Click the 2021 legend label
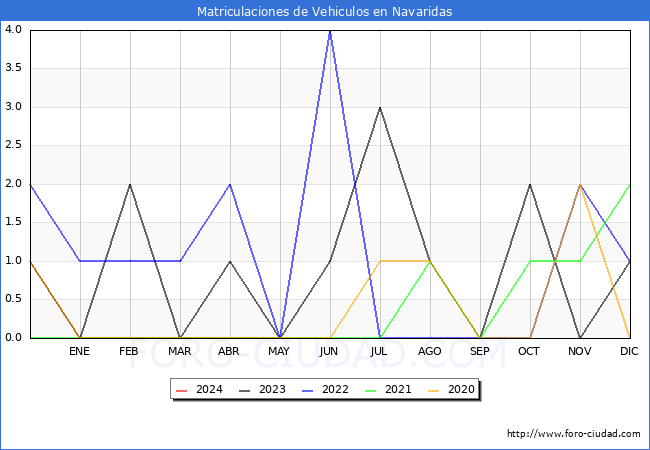Viewport: 650px width, 450px height. pos(398,390)
